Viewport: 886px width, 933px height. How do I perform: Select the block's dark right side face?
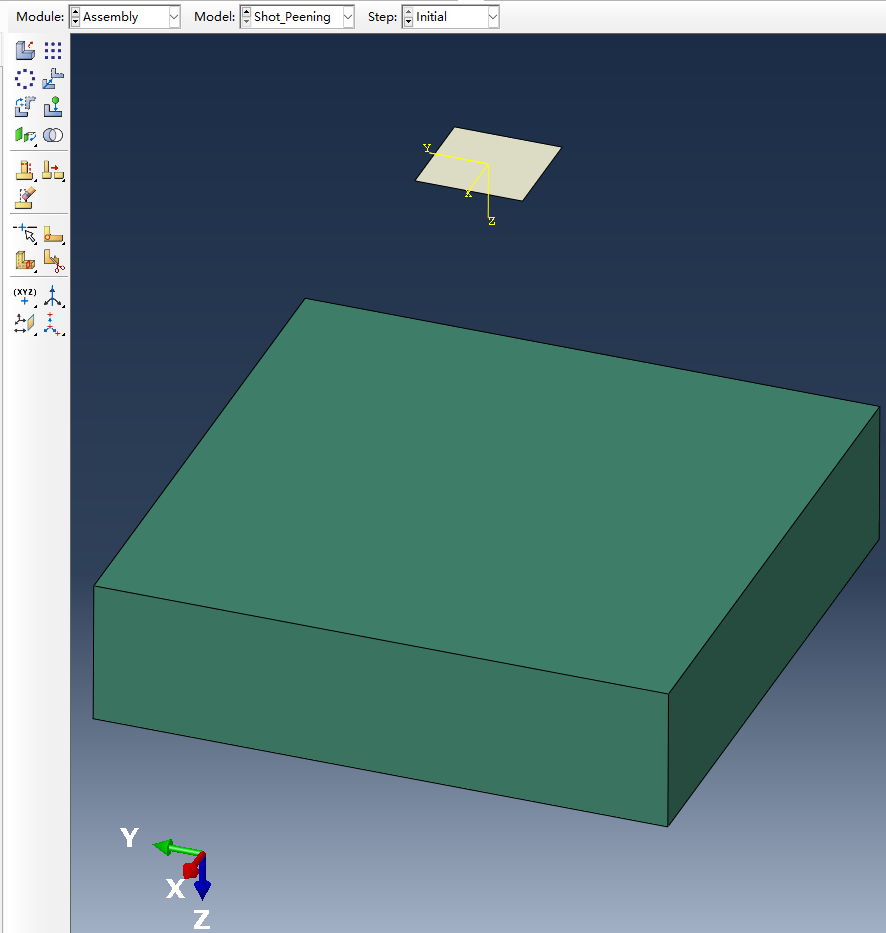click(774, 616)
